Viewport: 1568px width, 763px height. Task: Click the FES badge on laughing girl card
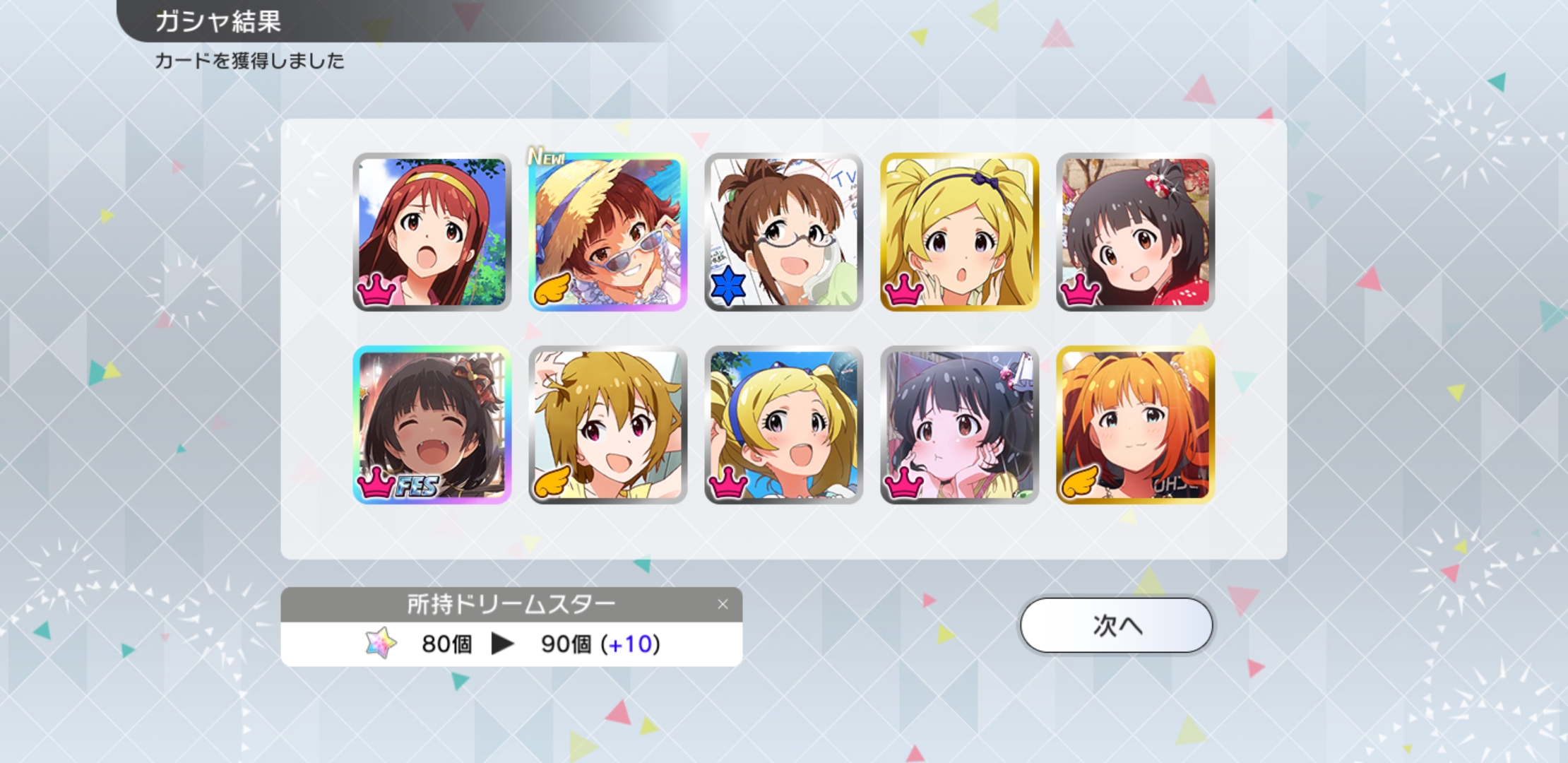pyautogui.click(x=417, y=485)
